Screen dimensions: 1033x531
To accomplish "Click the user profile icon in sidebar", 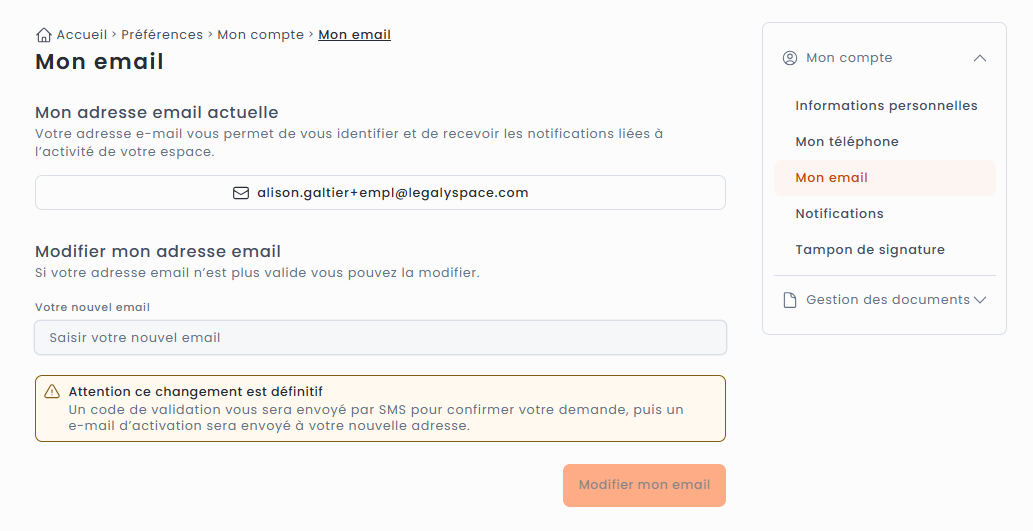I will 790,58.
